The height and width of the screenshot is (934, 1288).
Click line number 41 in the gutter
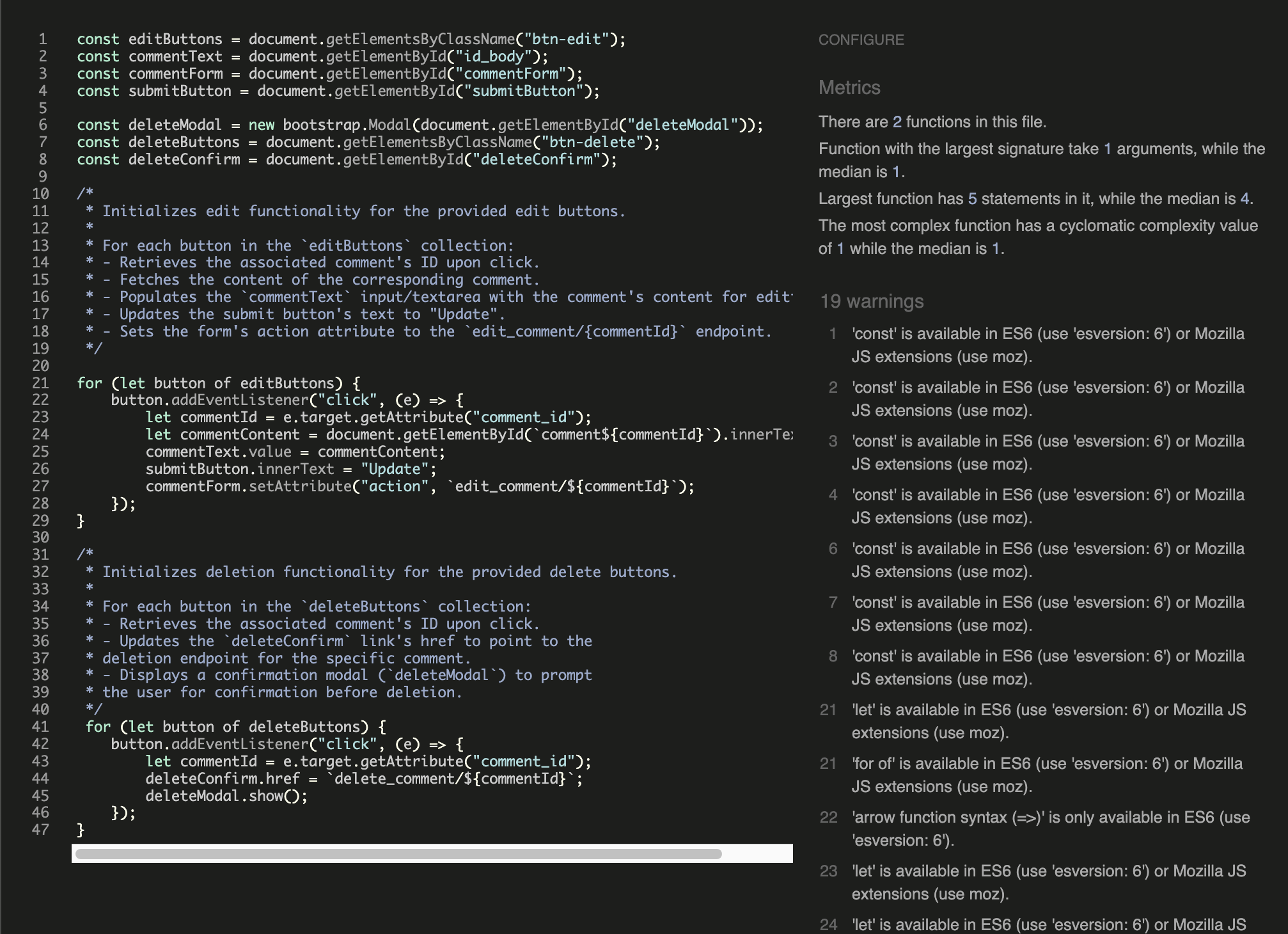40,727
